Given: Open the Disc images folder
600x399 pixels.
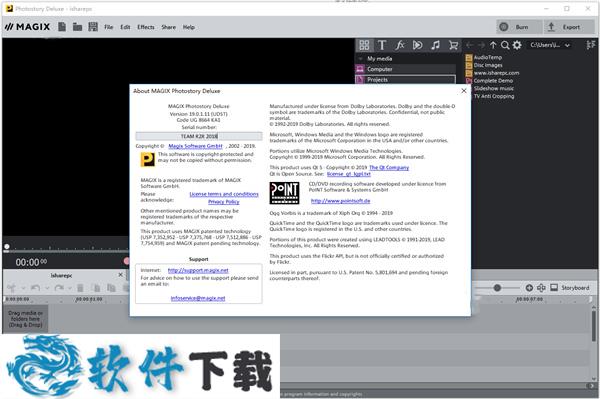Looking at the screenshot, I should pos(484,65).
